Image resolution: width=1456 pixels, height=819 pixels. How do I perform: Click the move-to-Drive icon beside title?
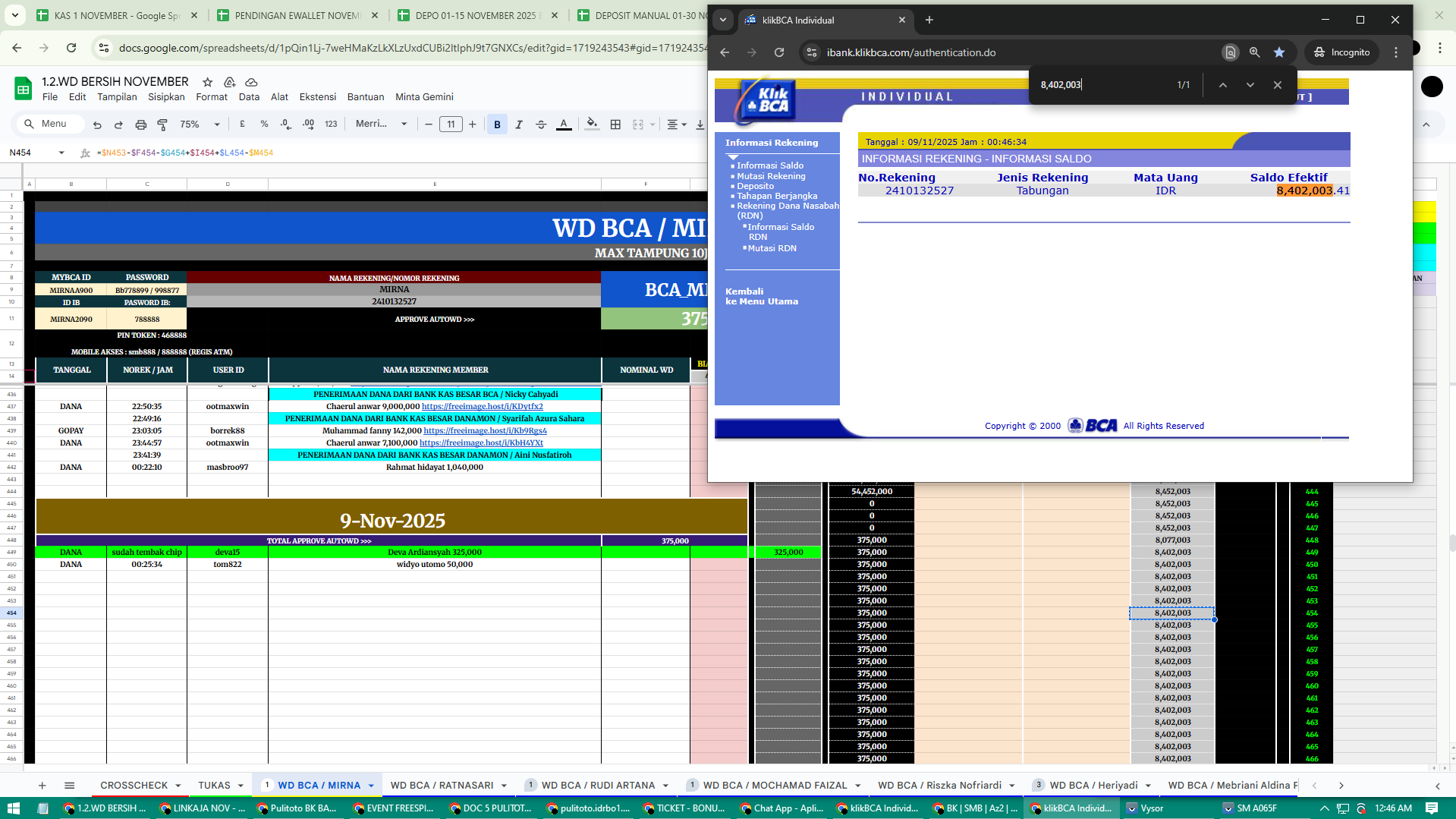click(x=229, y=82)
